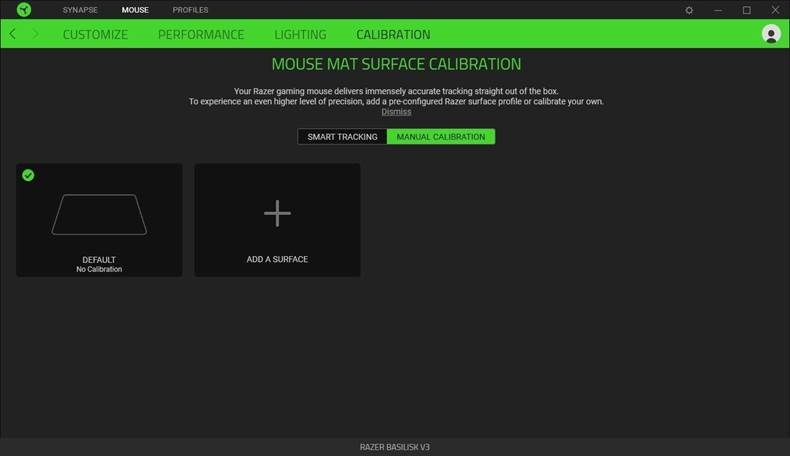The height and width of the screenshot is (456, 790).
Task: Click Razer Basilisk V3 device name
Action: pos(395,447)
